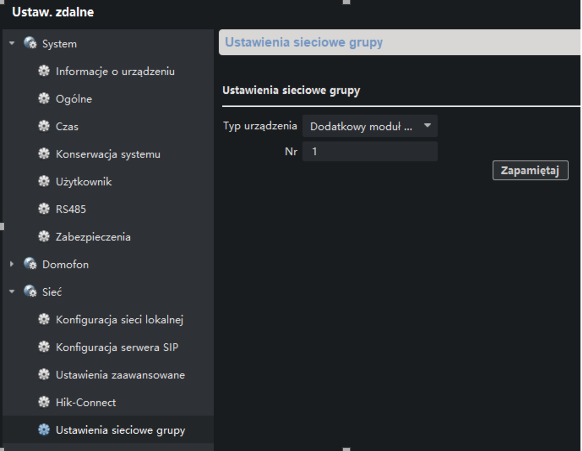Image resolution: width=582 pixels, height=451 pixels.
Task: Collapse the Sieć tree section arrow
Action: (x=12, y=292)
